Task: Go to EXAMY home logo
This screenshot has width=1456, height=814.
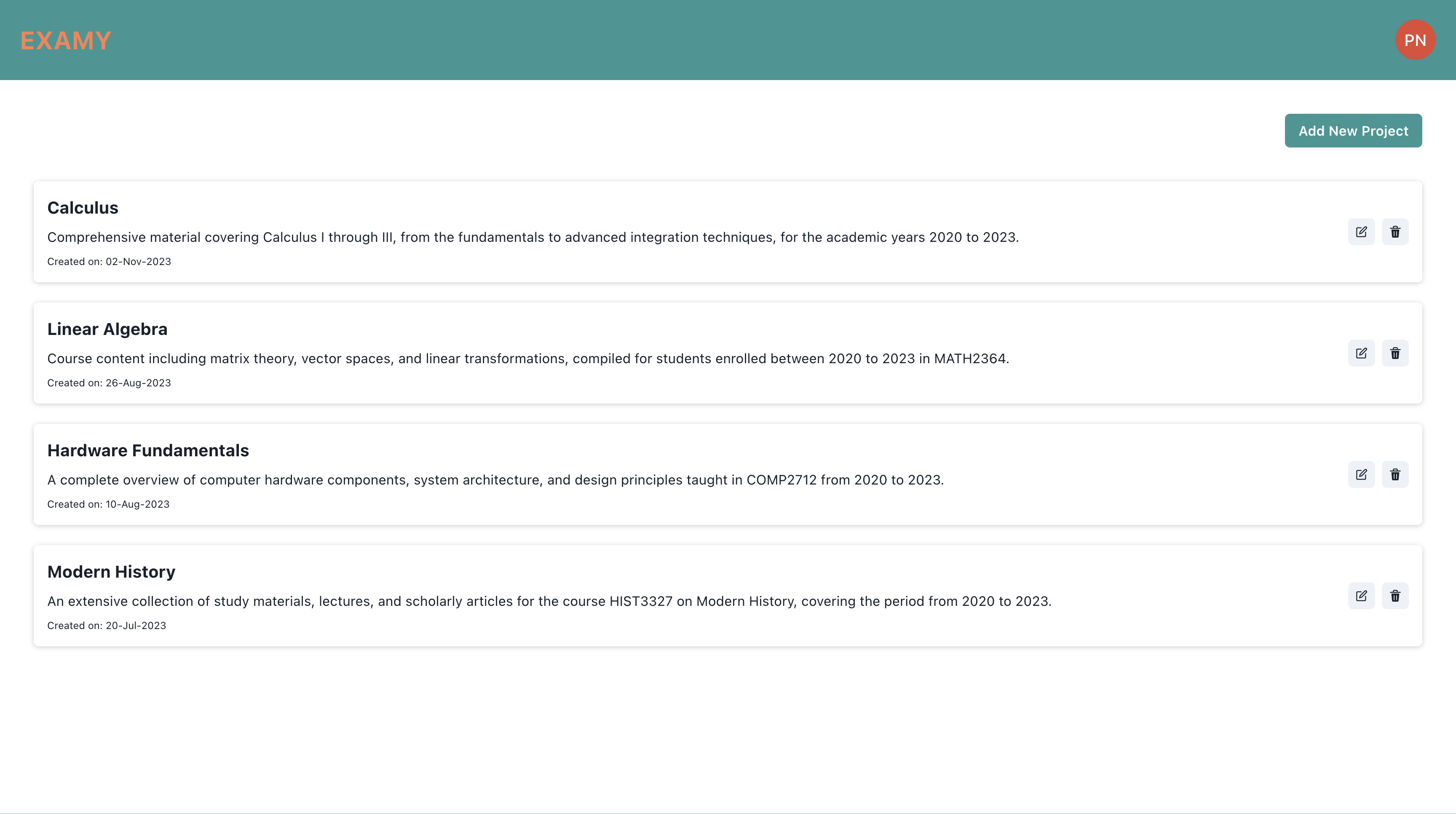Action: tap(66, 41)
